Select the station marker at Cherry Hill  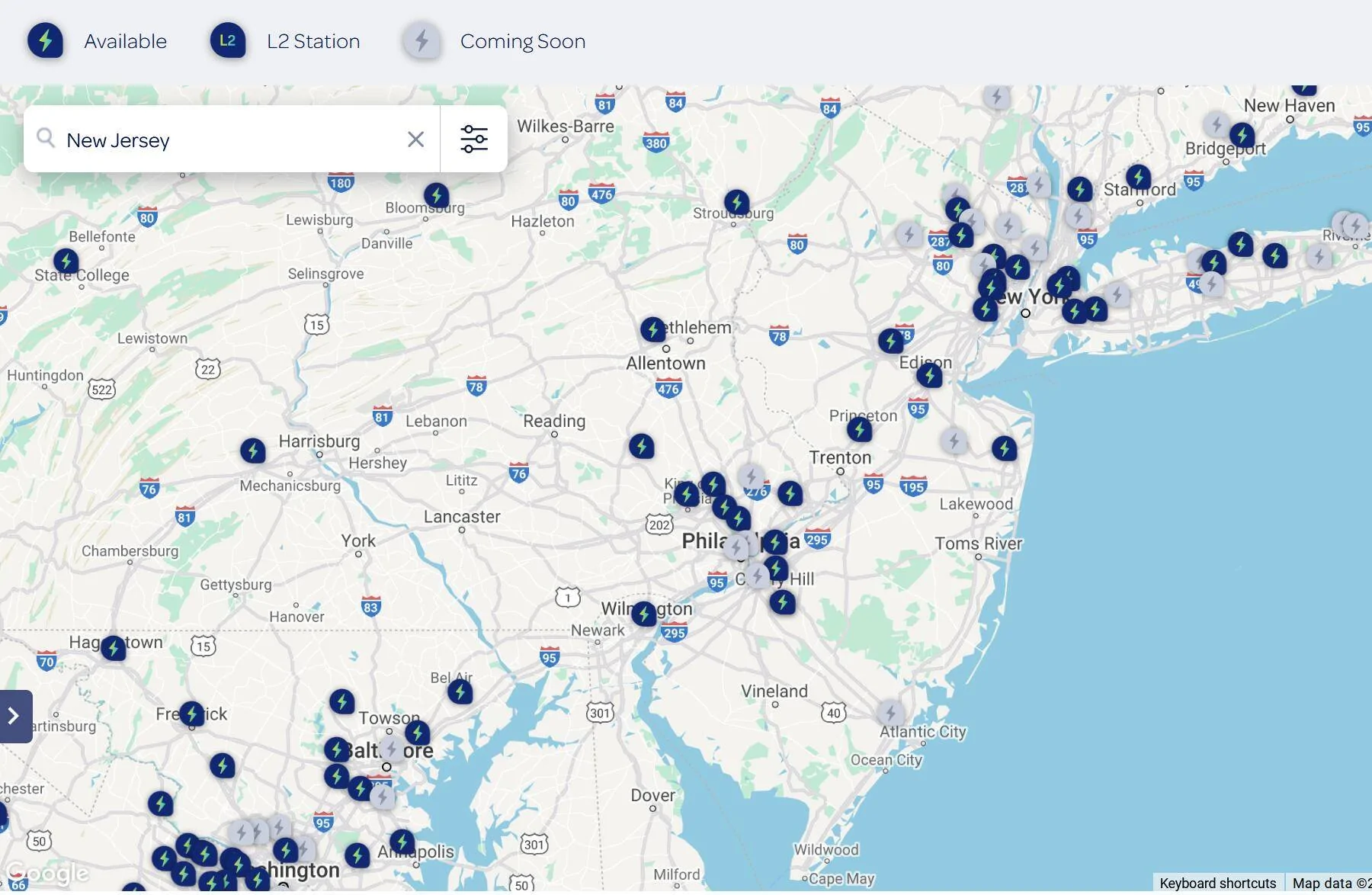776,569
